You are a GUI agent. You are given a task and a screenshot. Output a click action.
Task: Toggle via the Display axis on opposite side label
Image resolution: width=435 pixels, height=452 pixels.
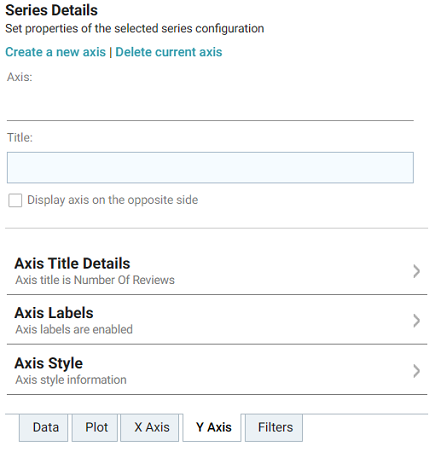(x=113, y=200)
